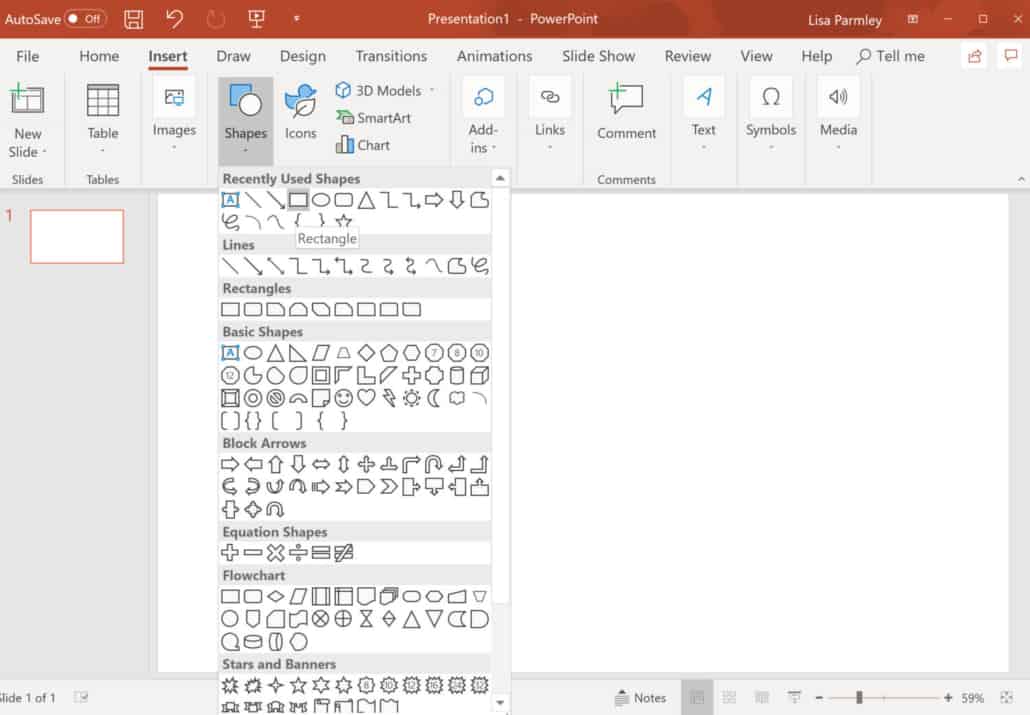Open the Animations tab
The width and height of the screenshot is (1030, 715).
click(494, 56)
